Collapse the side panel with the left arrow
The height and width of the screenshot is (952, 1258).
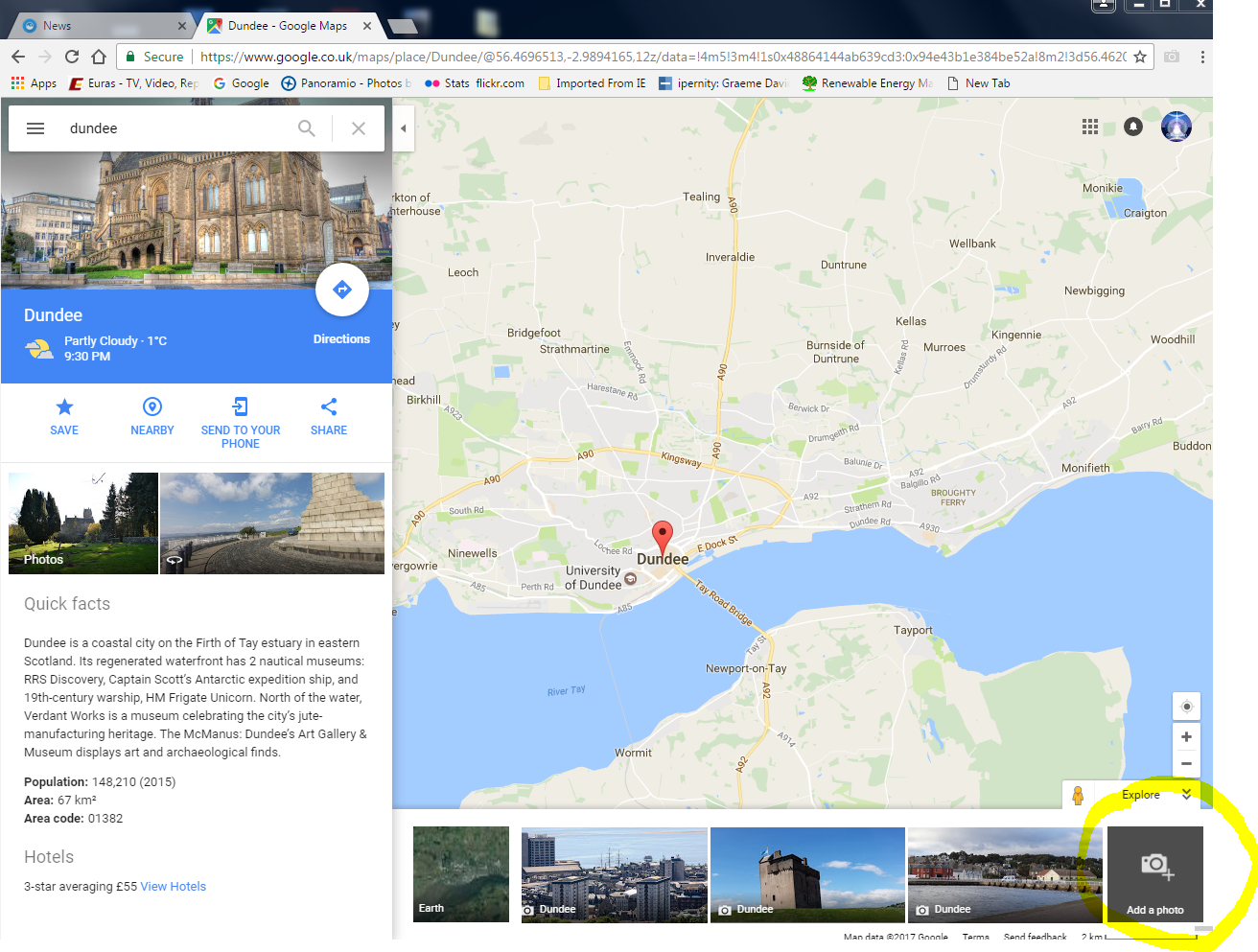(x=403, y=128)
